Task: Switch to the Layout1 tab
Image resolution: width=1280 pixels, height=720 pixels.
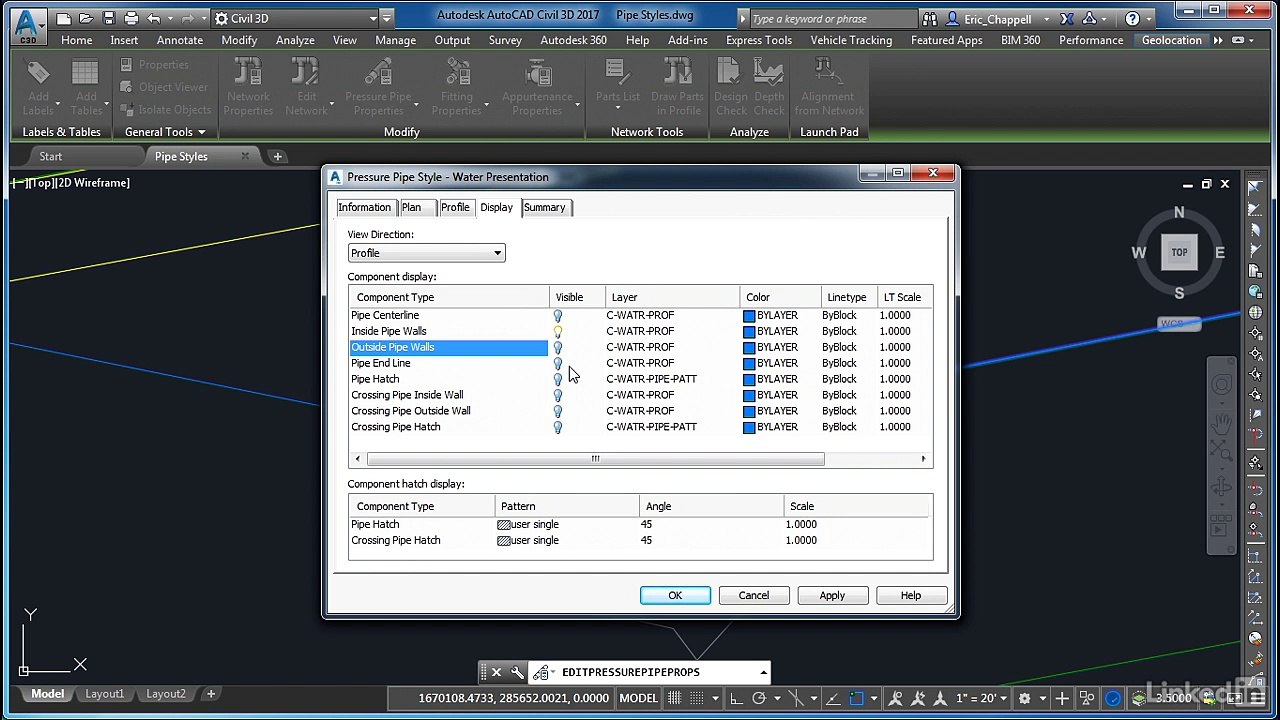Action: click(105, 694)
